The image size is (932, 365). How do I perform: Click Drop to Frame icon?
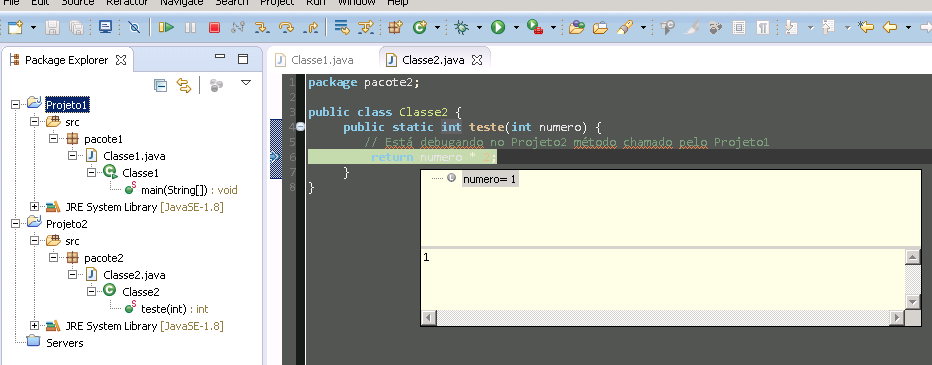(342, 27)
